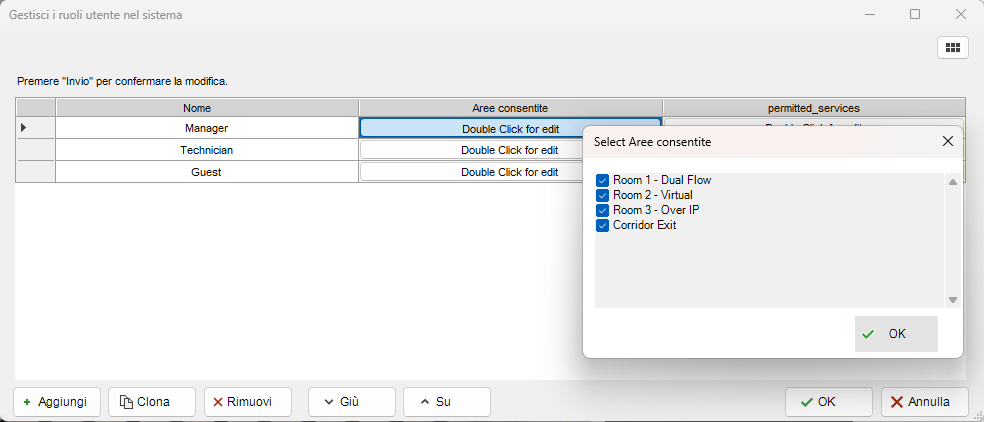The image size is (984, 422).
Task: Click the grid view icon at top right
Action: click(952, 47)
